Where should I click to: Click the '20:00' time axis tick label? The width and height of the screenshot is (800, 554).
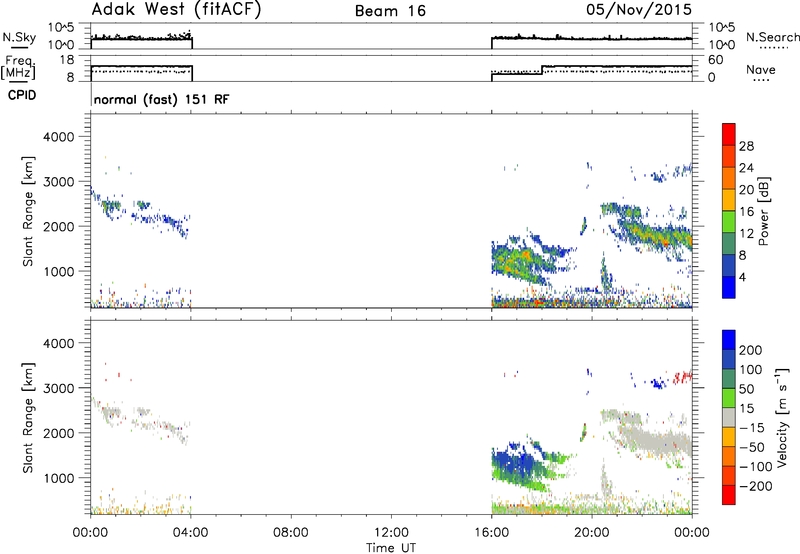[592, 532]
